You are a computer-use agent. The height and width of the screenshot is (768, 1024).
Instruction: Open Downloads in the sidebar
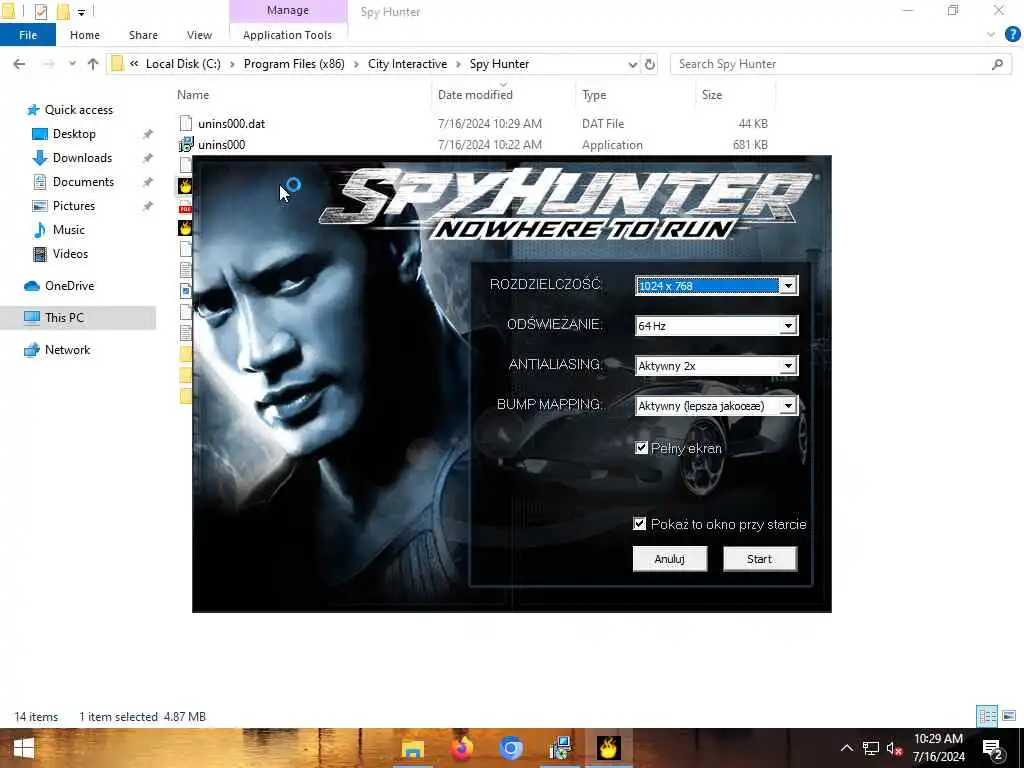coord(82,158)
